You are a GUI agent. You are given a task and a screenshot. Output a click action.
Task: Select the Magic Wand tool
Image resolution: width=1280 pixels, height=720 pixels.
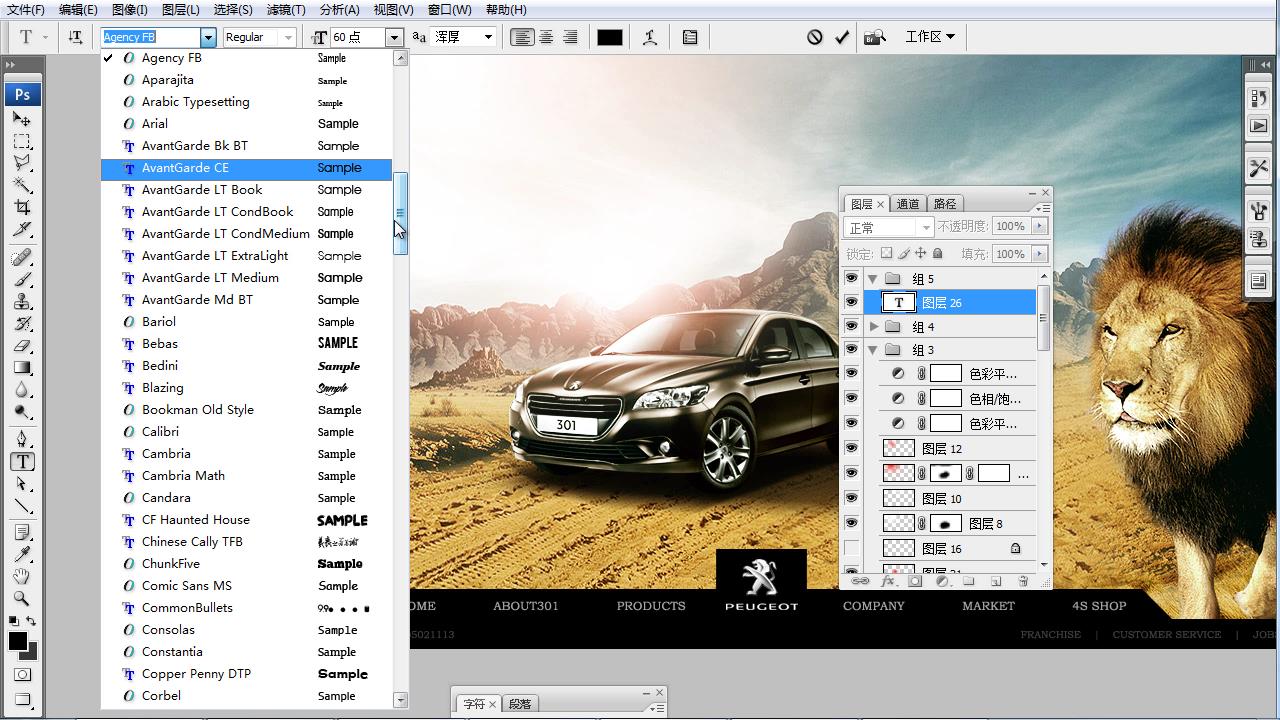tap(22, 185)
